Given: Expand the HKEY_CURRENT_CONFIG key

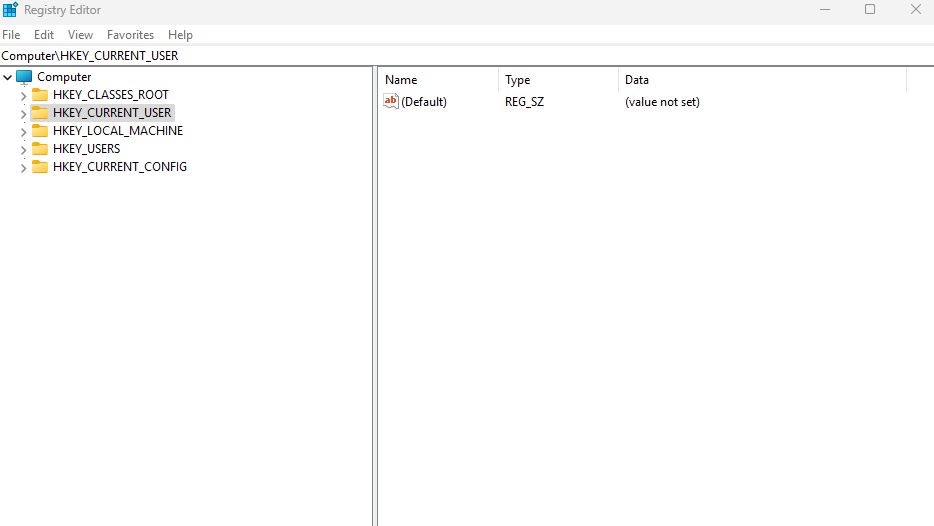Looking at the screenshot, I should coord(23,168).
